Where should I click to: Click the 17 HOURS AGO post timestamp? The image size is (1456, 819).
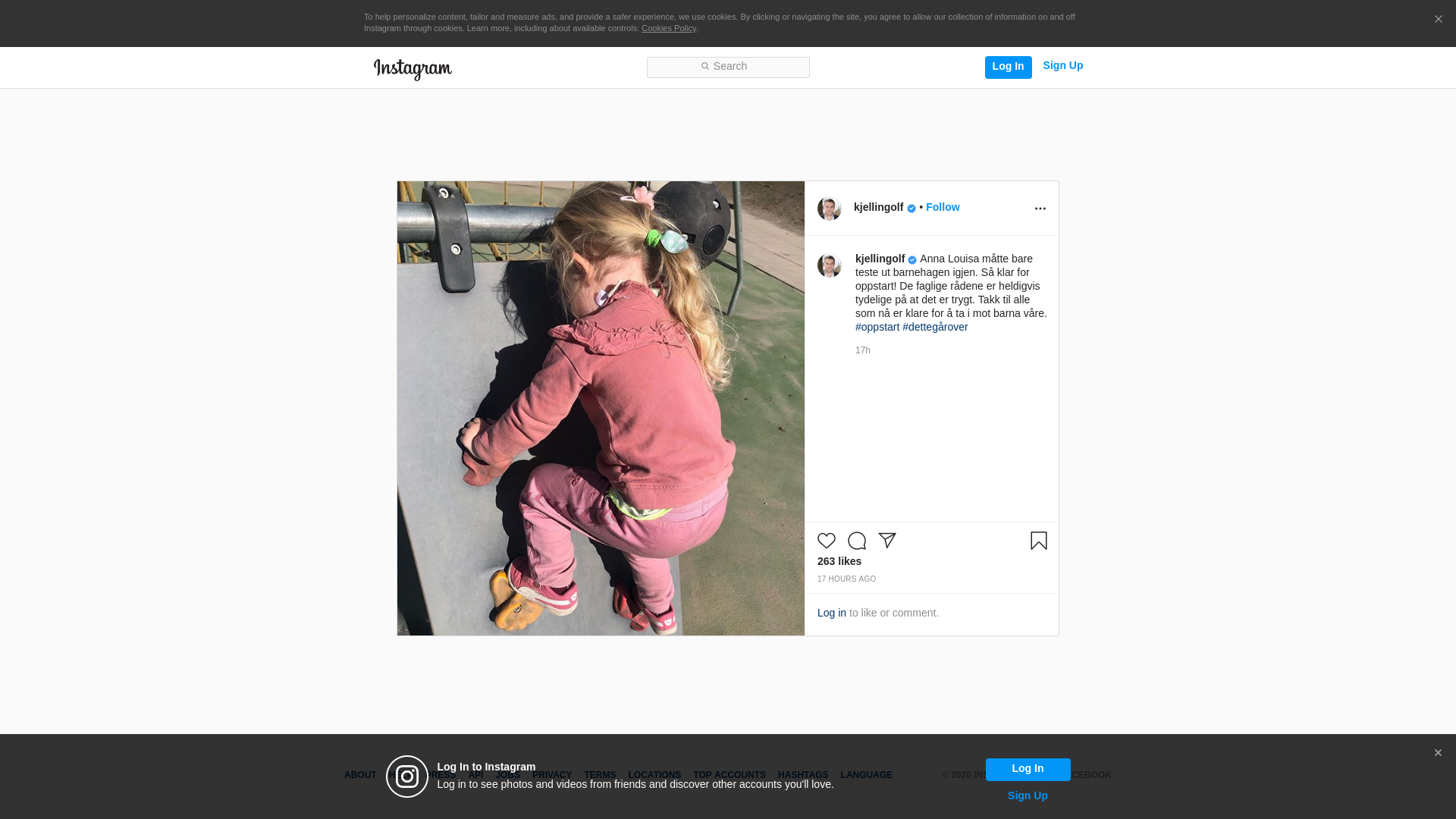846,579
